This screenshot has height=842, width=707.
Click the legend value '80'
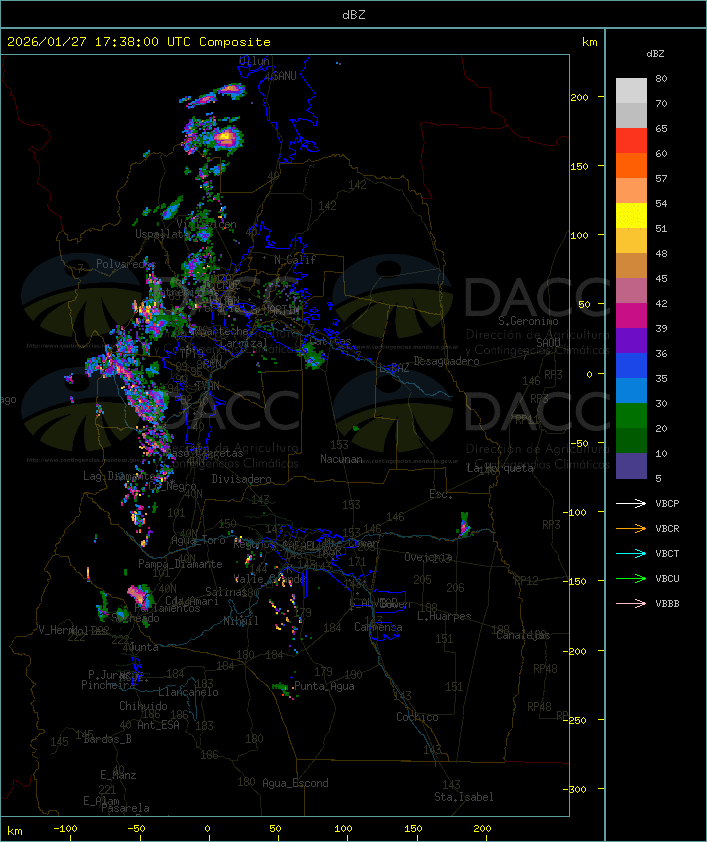click(x=661, y=78)
